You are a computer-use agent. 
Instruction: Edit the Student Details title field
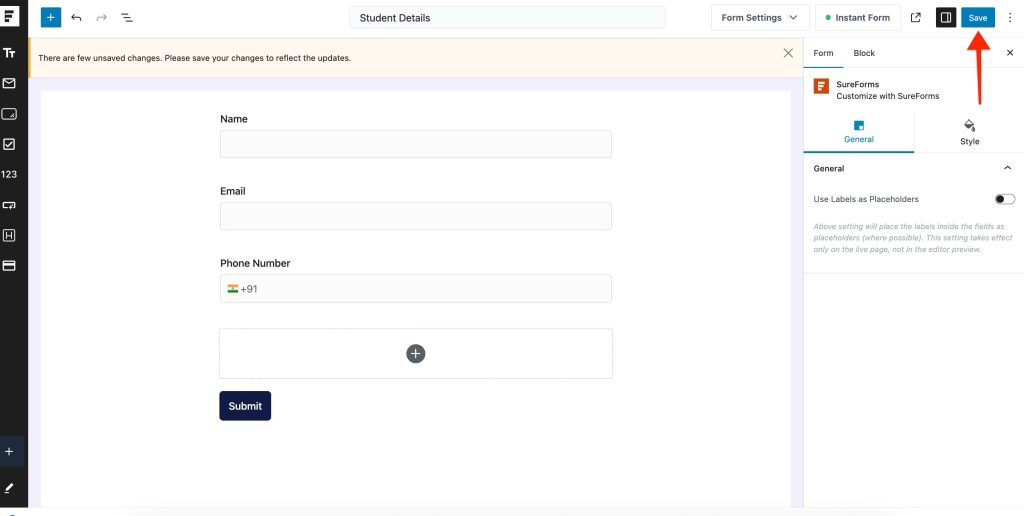point(507,18)
